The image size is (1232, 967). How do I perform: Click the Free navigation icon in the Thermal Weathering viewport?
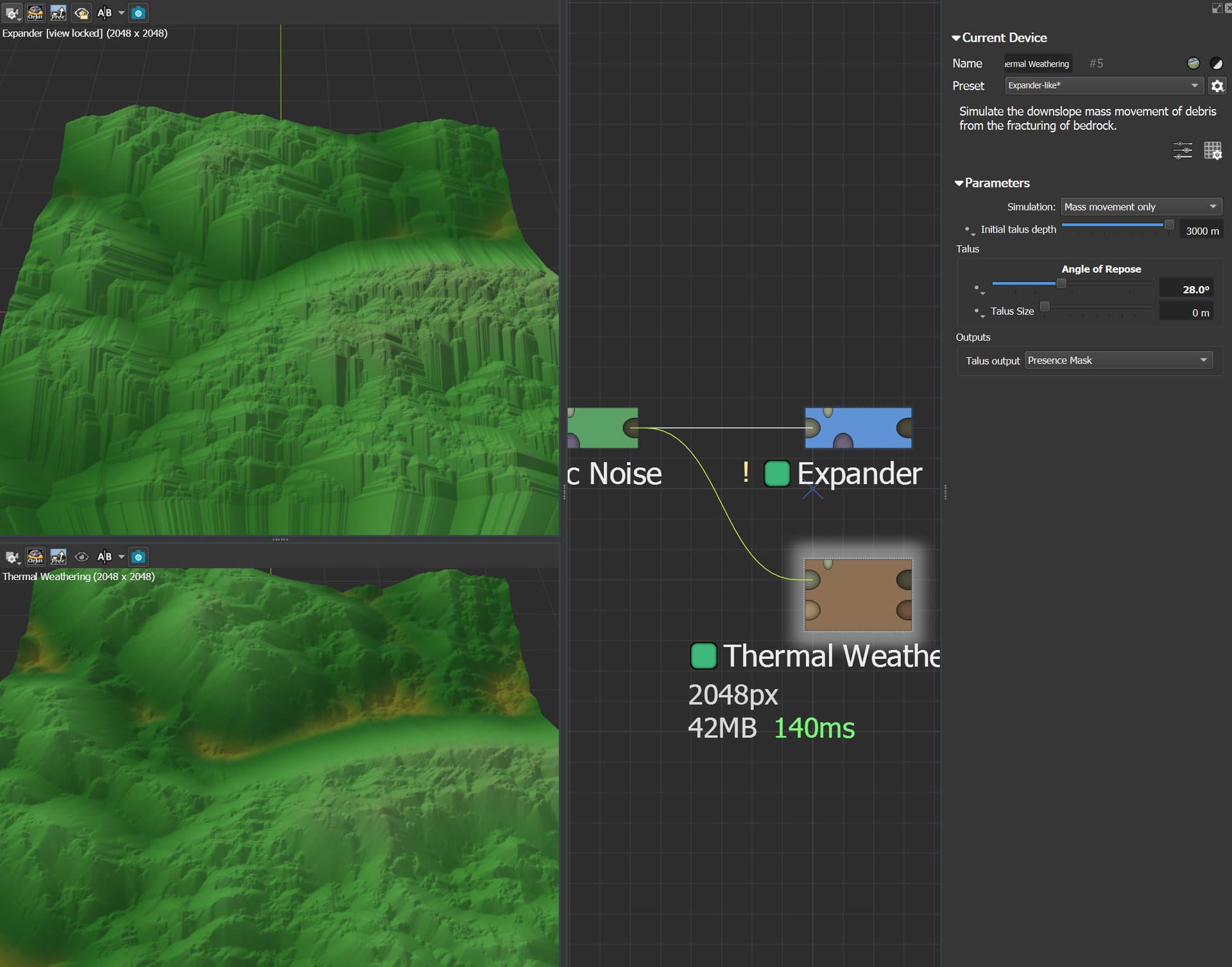(58, 556)
